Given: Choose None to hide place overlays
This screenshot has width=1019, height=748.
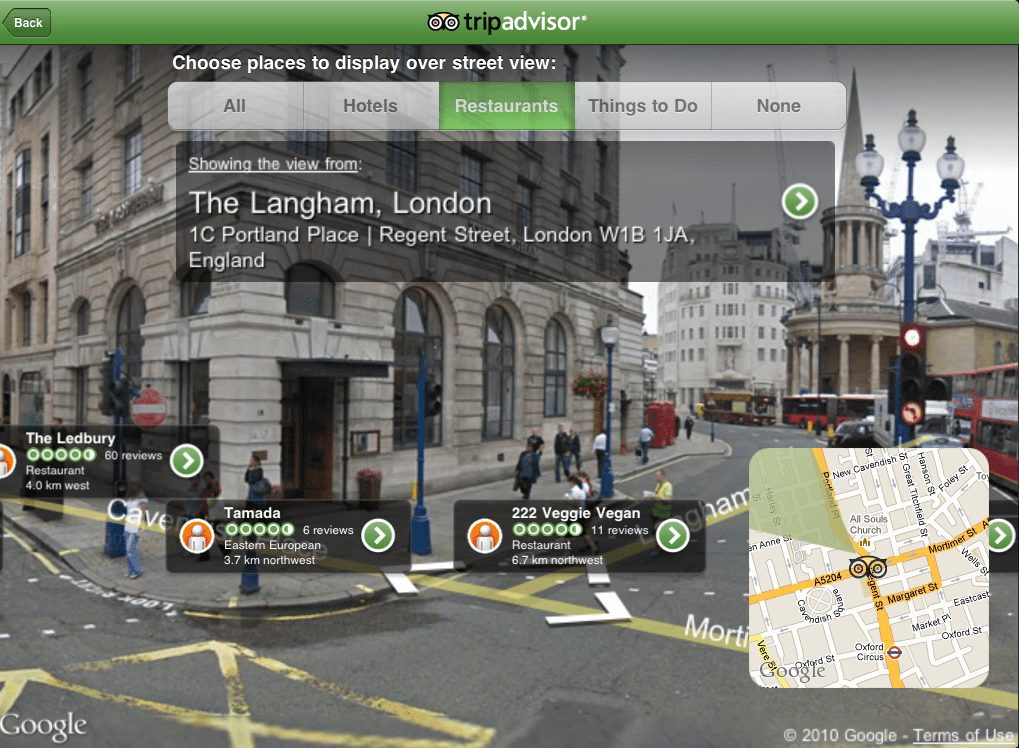Looking at the screenshot, I should tap(779, 106).
